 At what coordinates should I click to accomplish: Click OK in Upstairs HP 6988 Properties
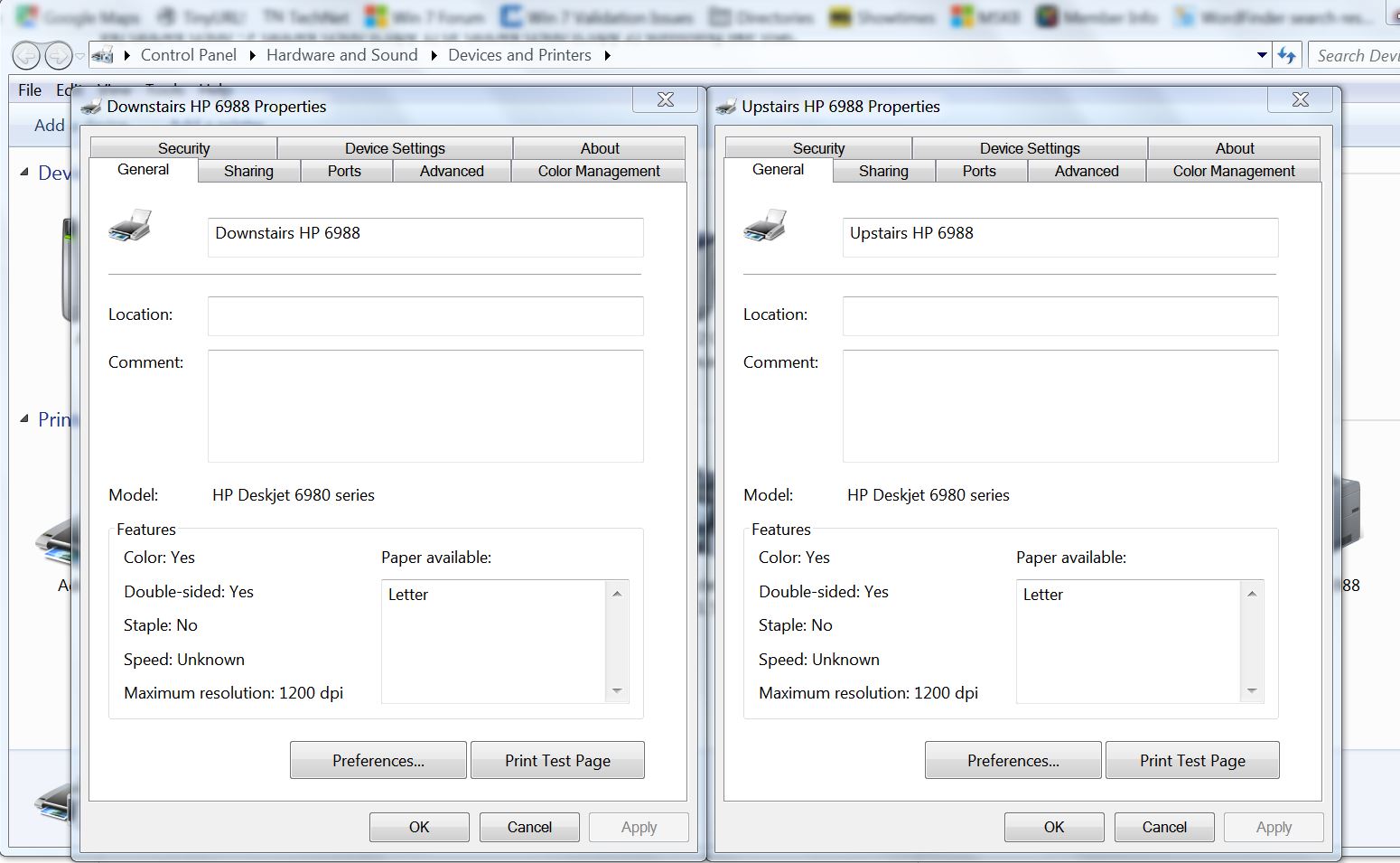[1054, 827]
